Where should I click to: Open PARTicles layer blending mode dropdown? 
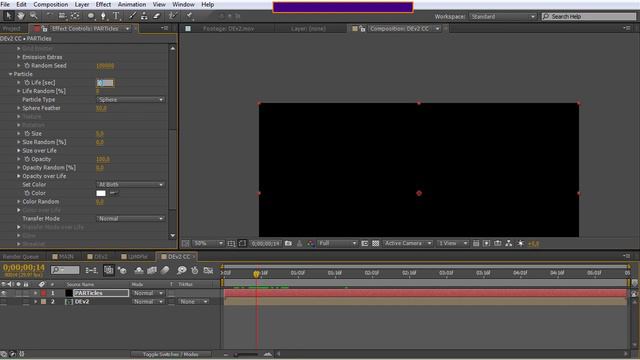pyautogui.click(x=148, y=293)
